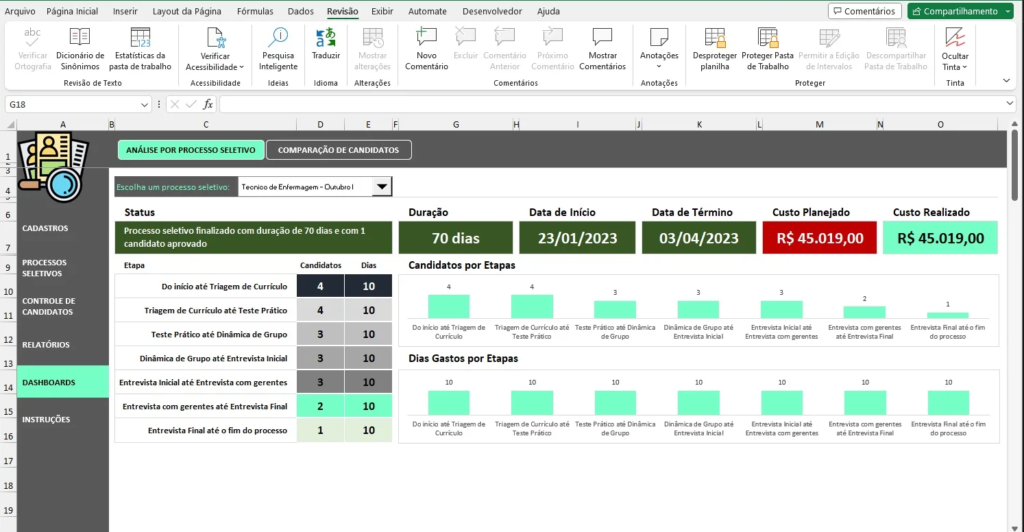1024x532 pixels.
Task: Go to Relatórios in sidebar
Action: pos(46,345)
